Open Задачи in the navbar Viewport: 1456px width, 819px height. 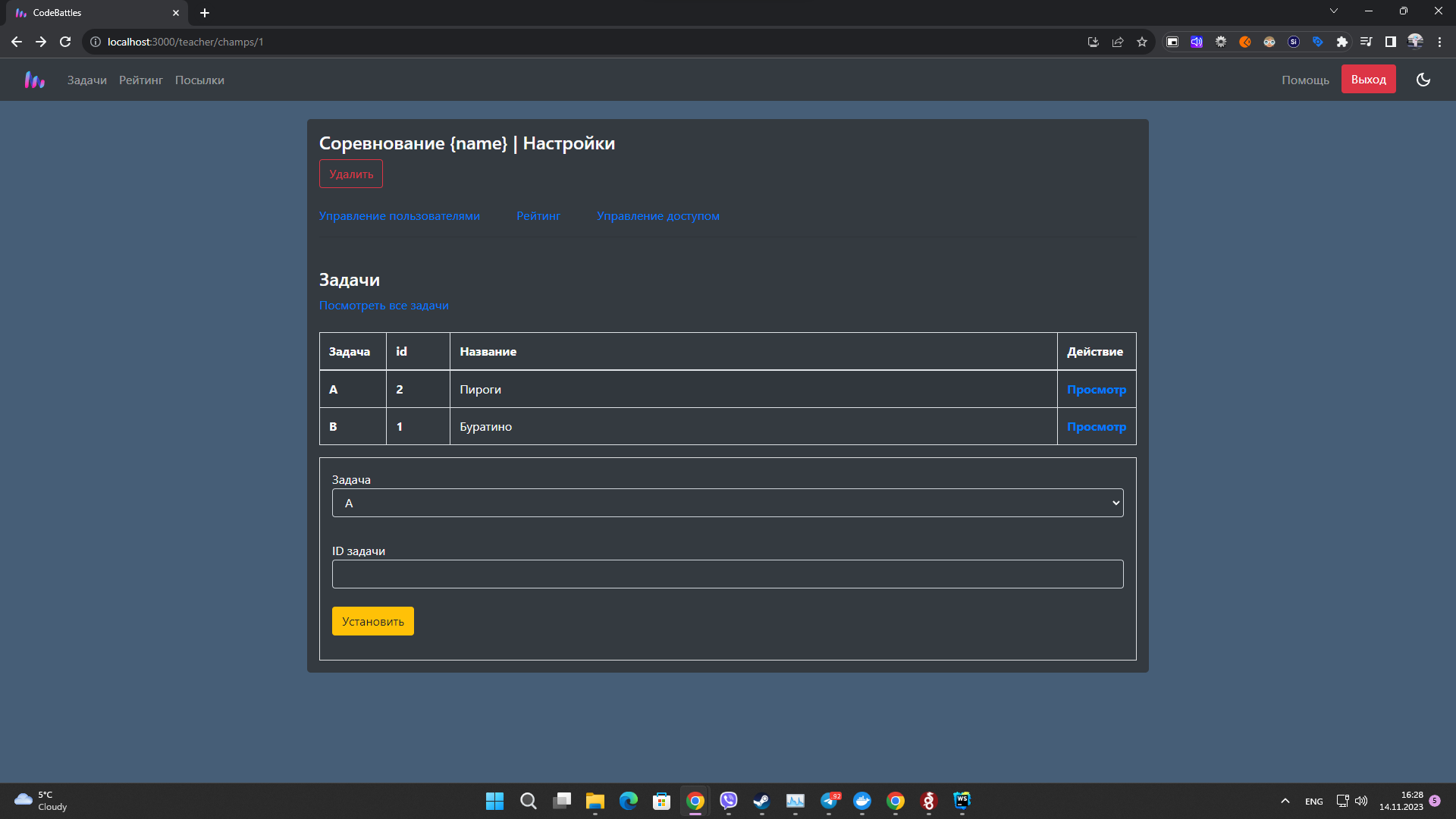coord(87,80)
